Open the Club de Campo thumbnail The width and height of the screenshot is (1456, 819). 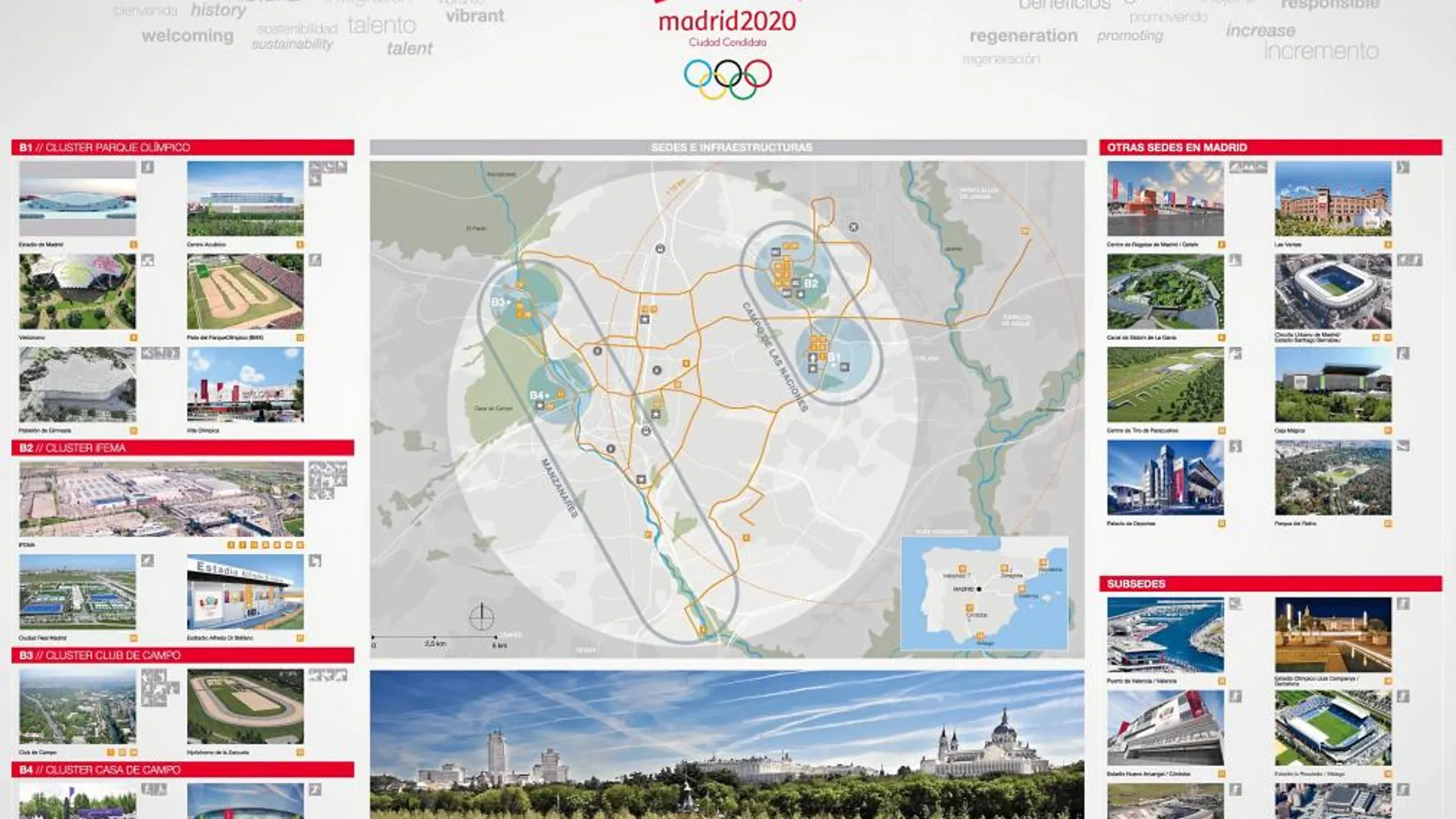[77, 706]
